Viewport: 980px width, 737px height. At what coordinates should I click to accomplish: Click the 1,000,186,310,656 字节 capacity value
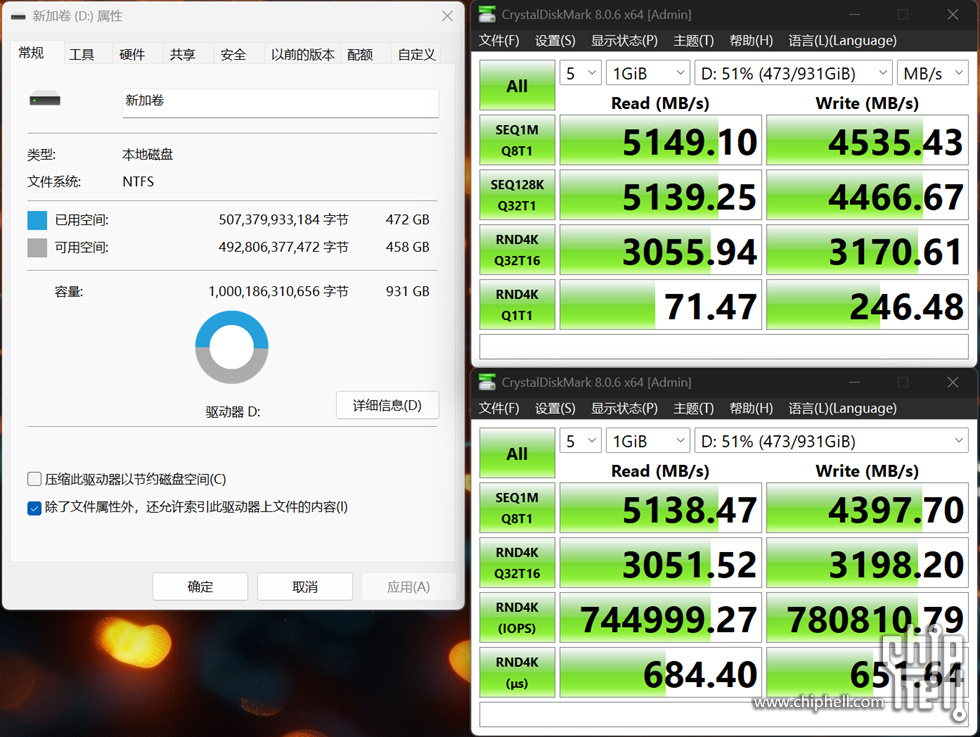279,291
